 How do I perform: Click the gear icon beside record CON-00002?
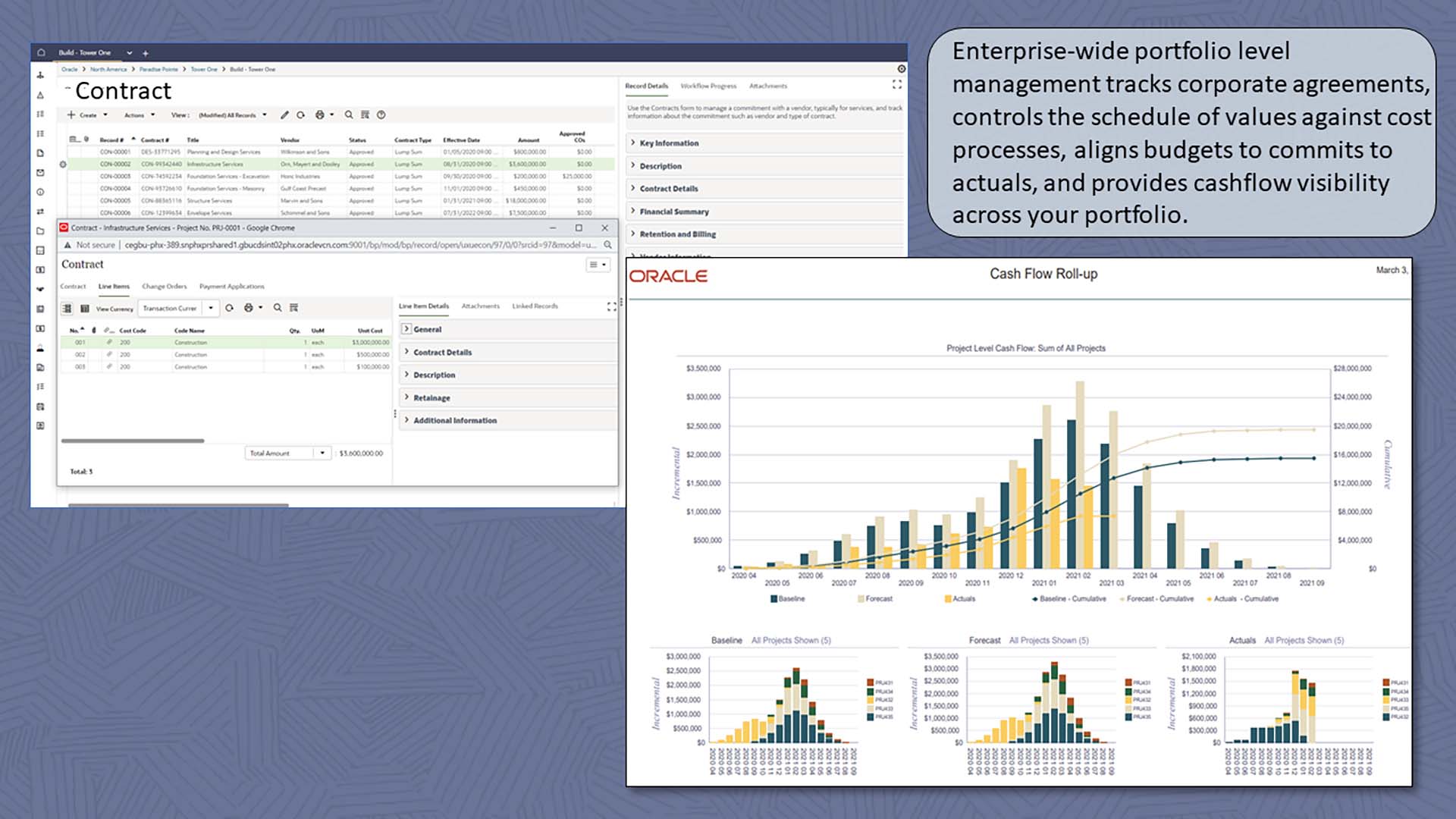[x=63, y=164]
